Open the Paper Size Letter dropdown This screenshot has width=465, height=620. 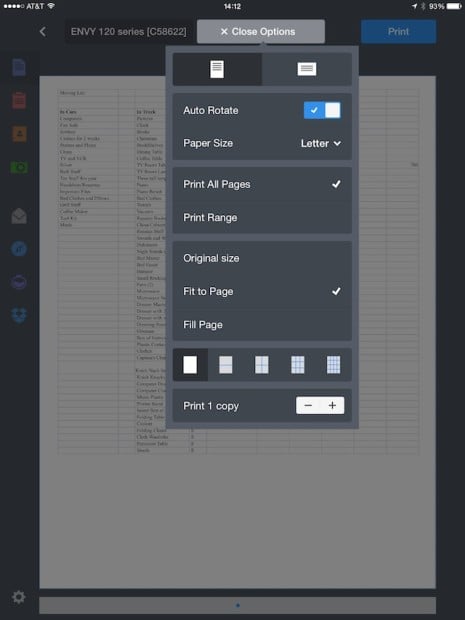(321, 143)
